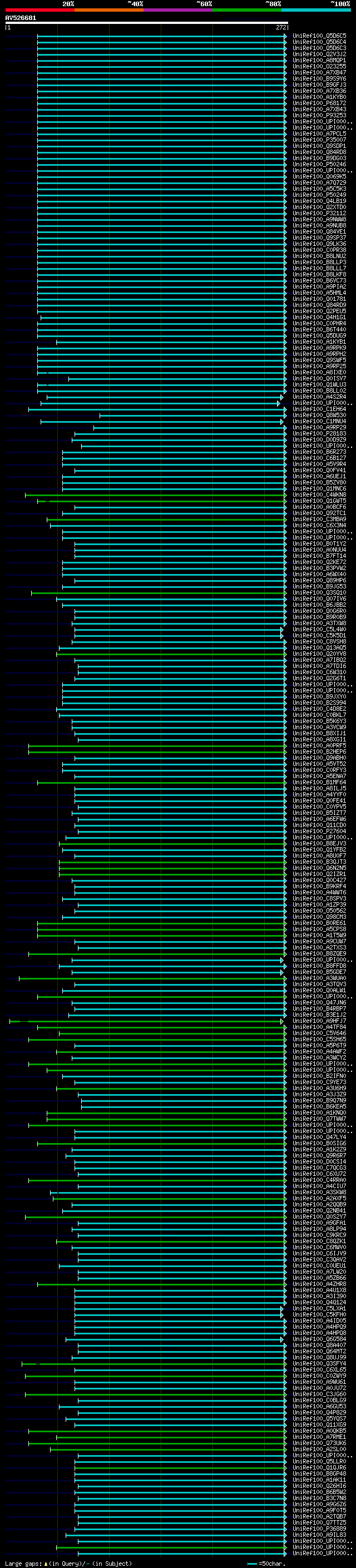Open hit UniRef100_A8MQP1
This screenshot has height=1568, width=356.
pos(319,60)
